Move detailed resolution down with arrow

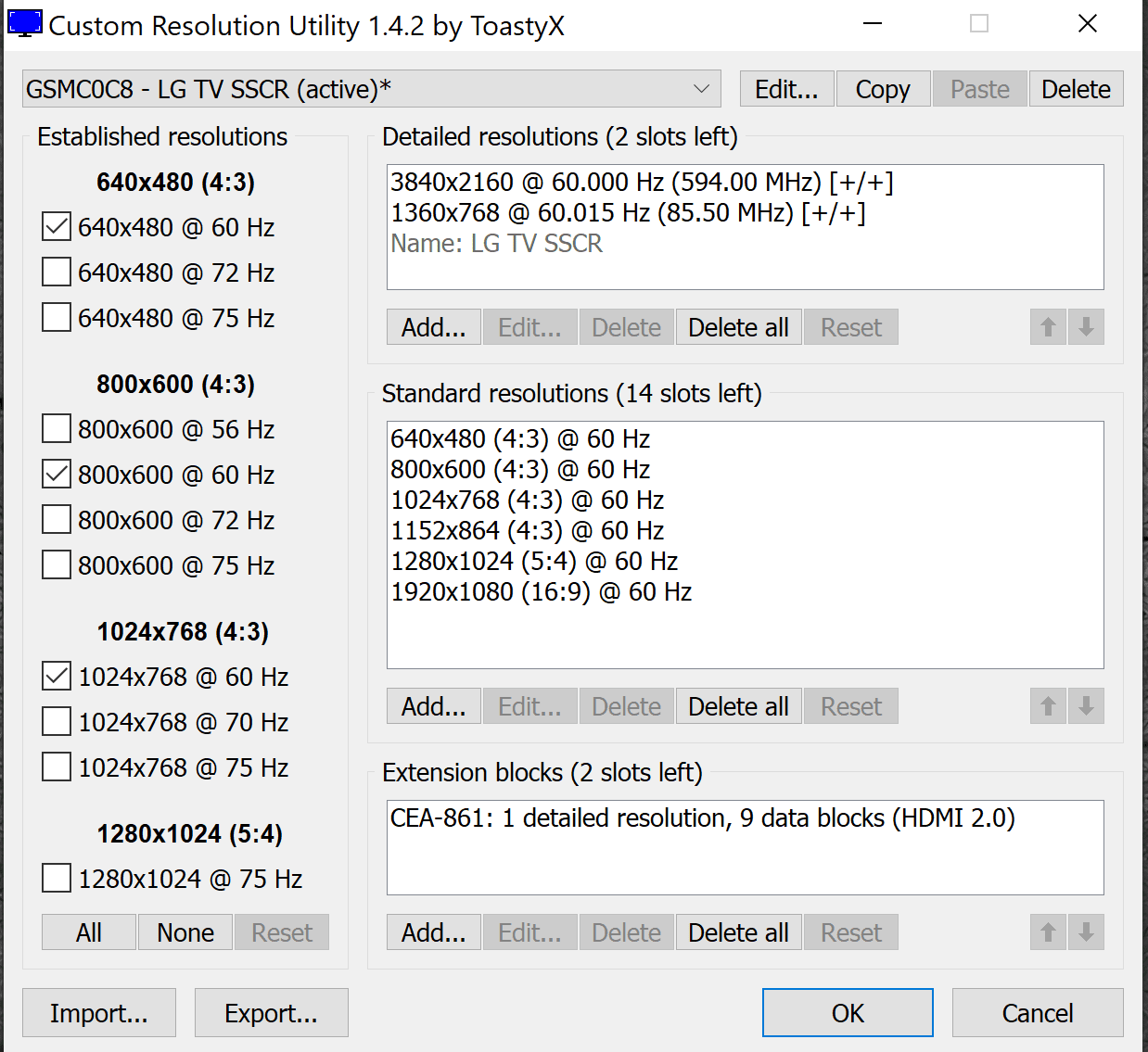tap(1086, 327)
